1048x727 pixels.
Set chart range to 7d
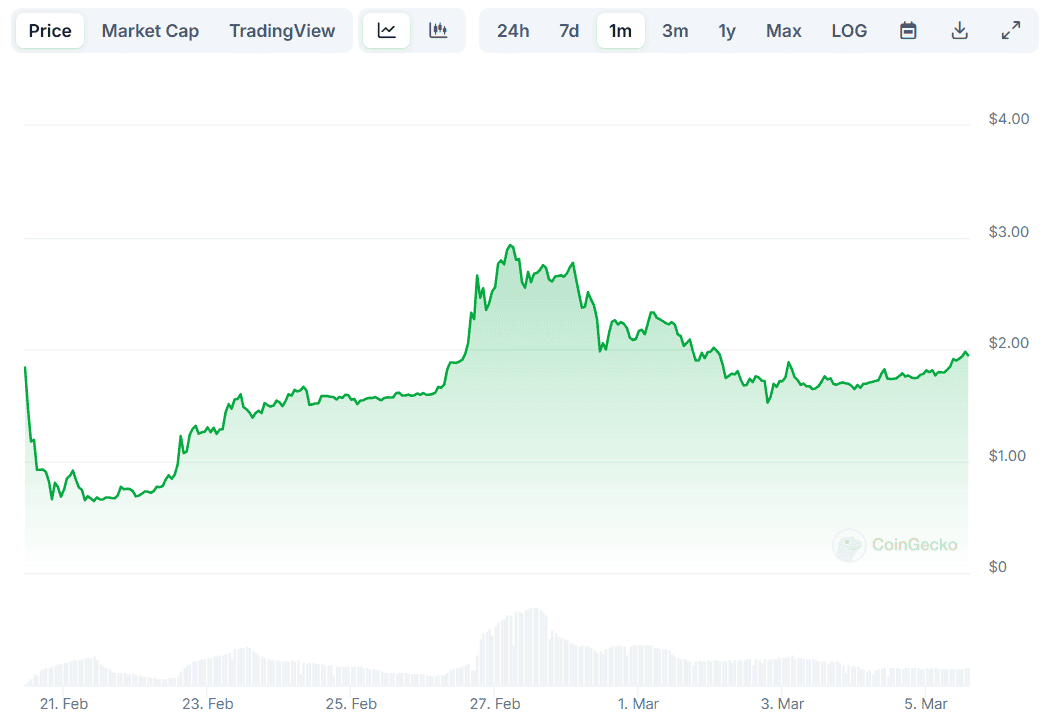click(x=569, y=31)
